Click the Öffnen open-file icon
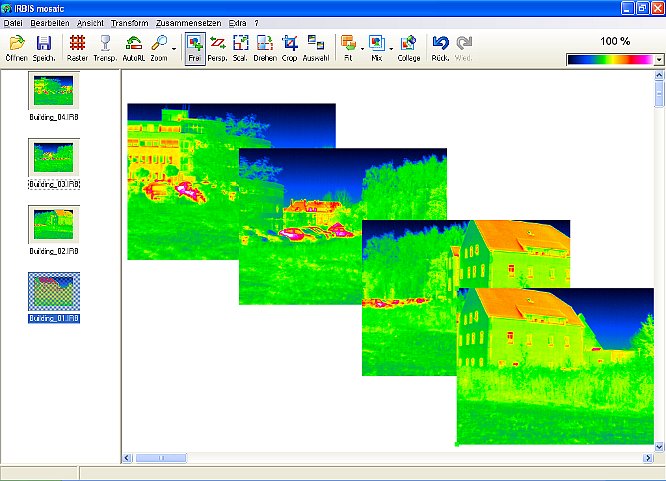666x481 pixels. pyautogui.click(x=17, y=43)
